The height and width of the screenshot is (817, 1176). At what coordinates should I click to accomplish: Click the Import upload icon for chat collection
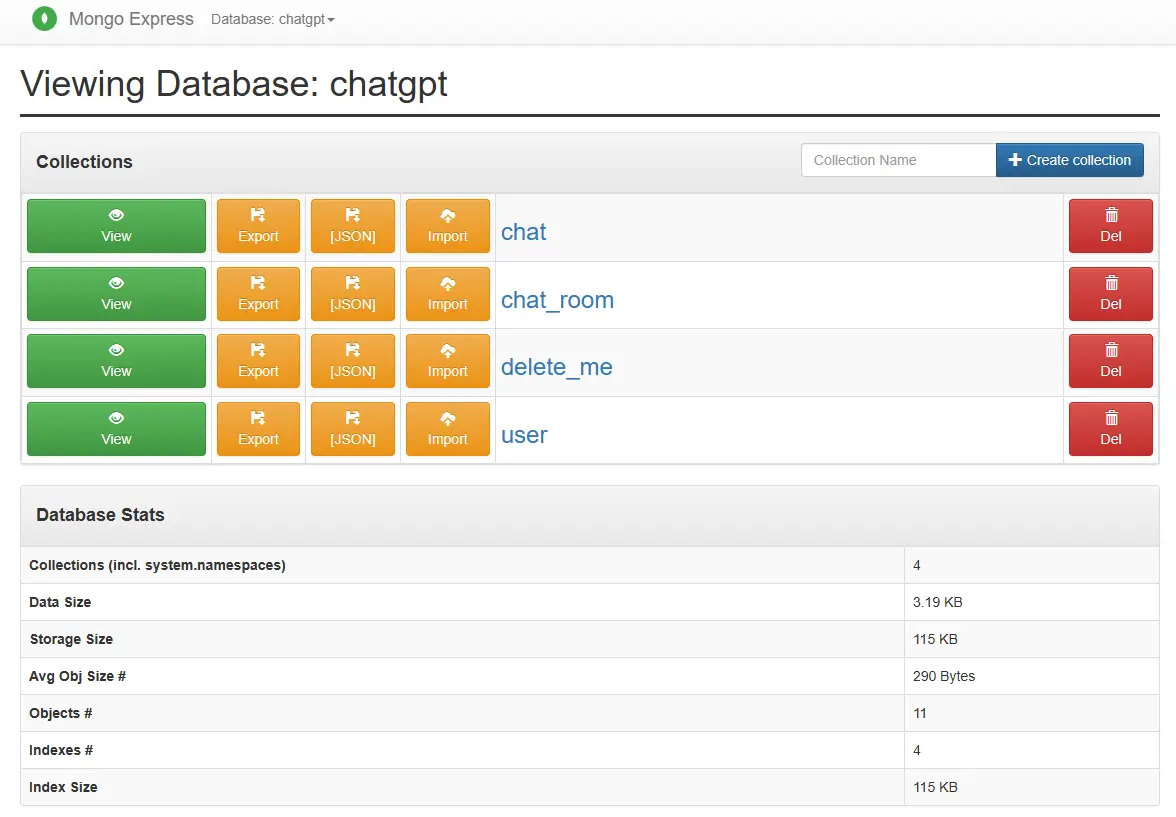[447, 216]
